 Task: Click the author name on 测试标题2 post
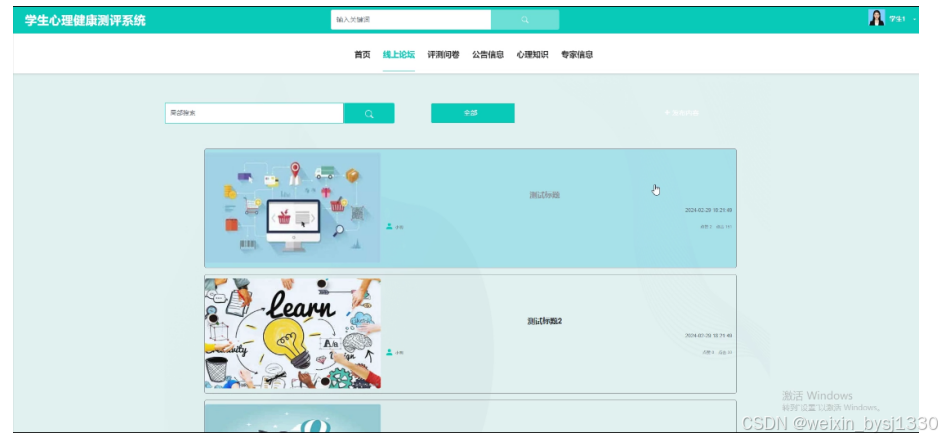coord(400,353)
